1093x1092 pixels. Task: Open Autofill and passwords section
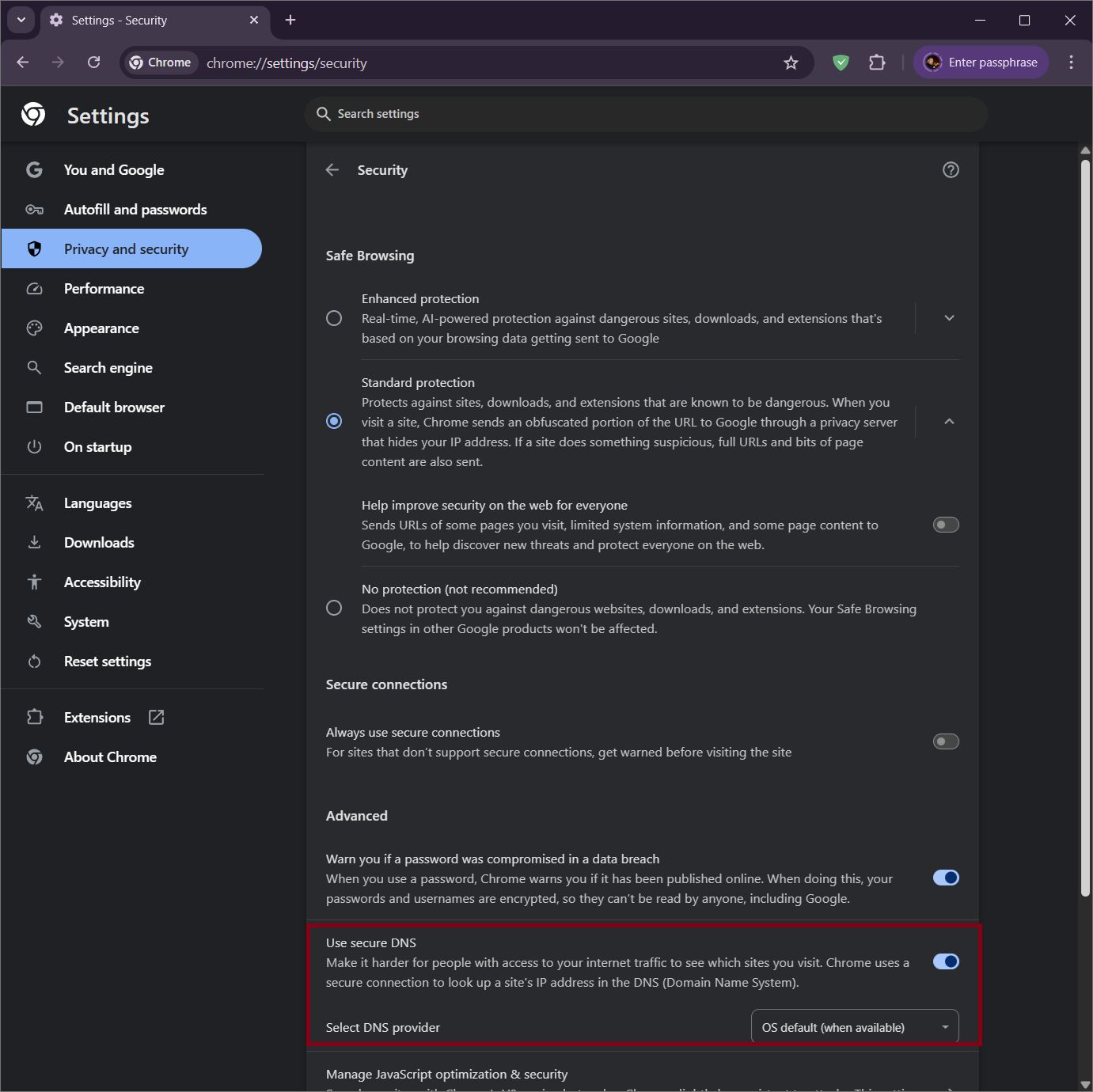click(135, 210)
